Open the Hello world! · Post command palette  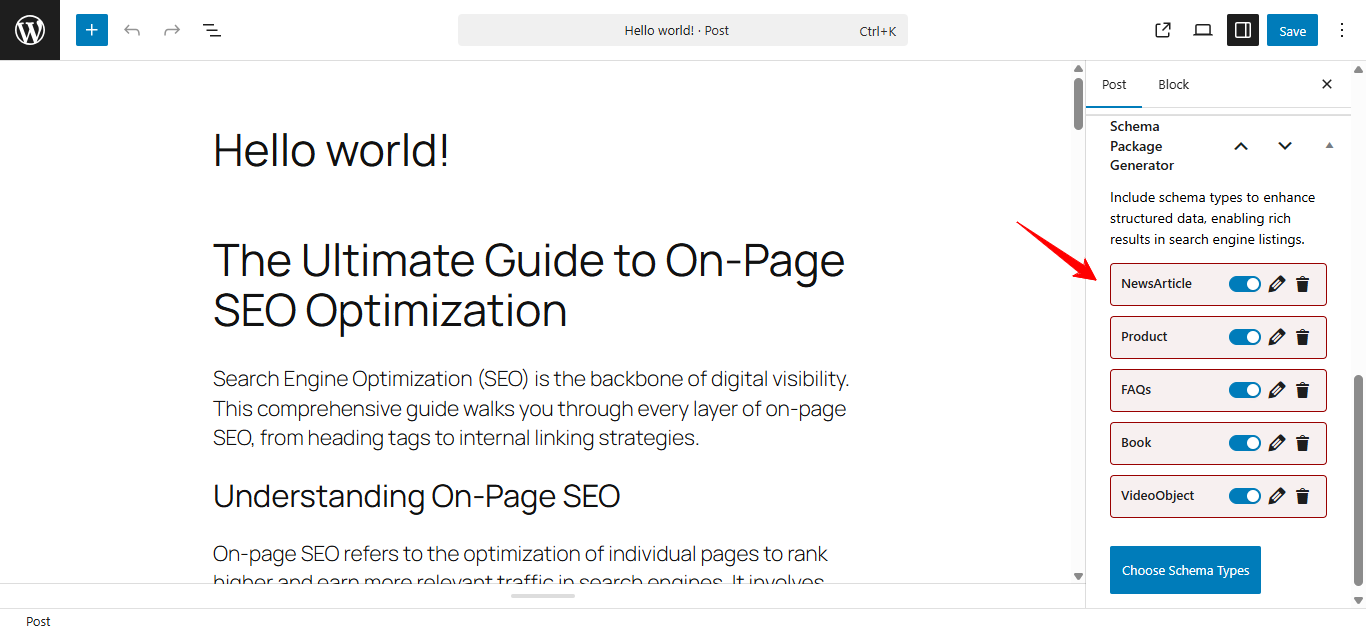[x=683, y=30]
